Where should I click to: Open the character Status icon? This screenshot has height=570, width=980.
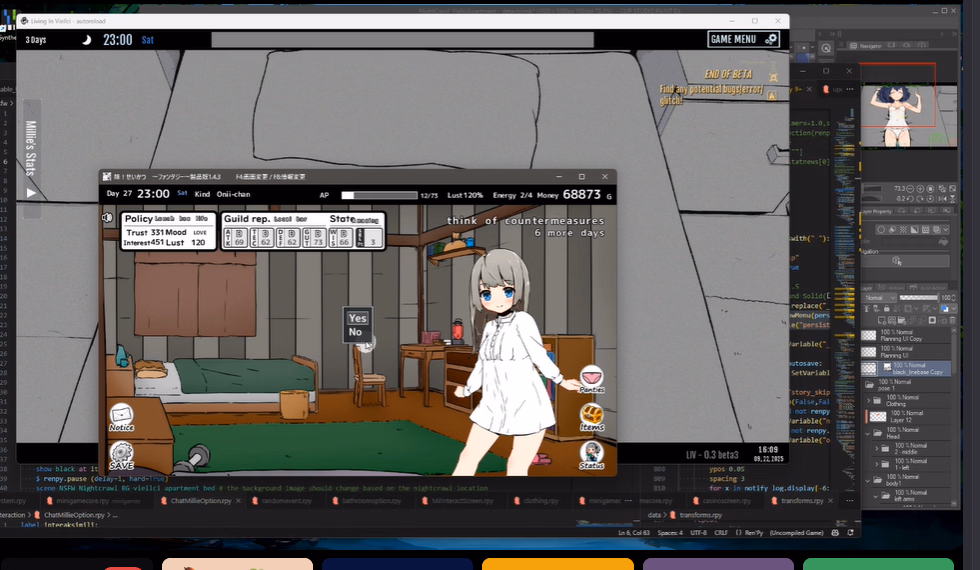coord(591,453)
